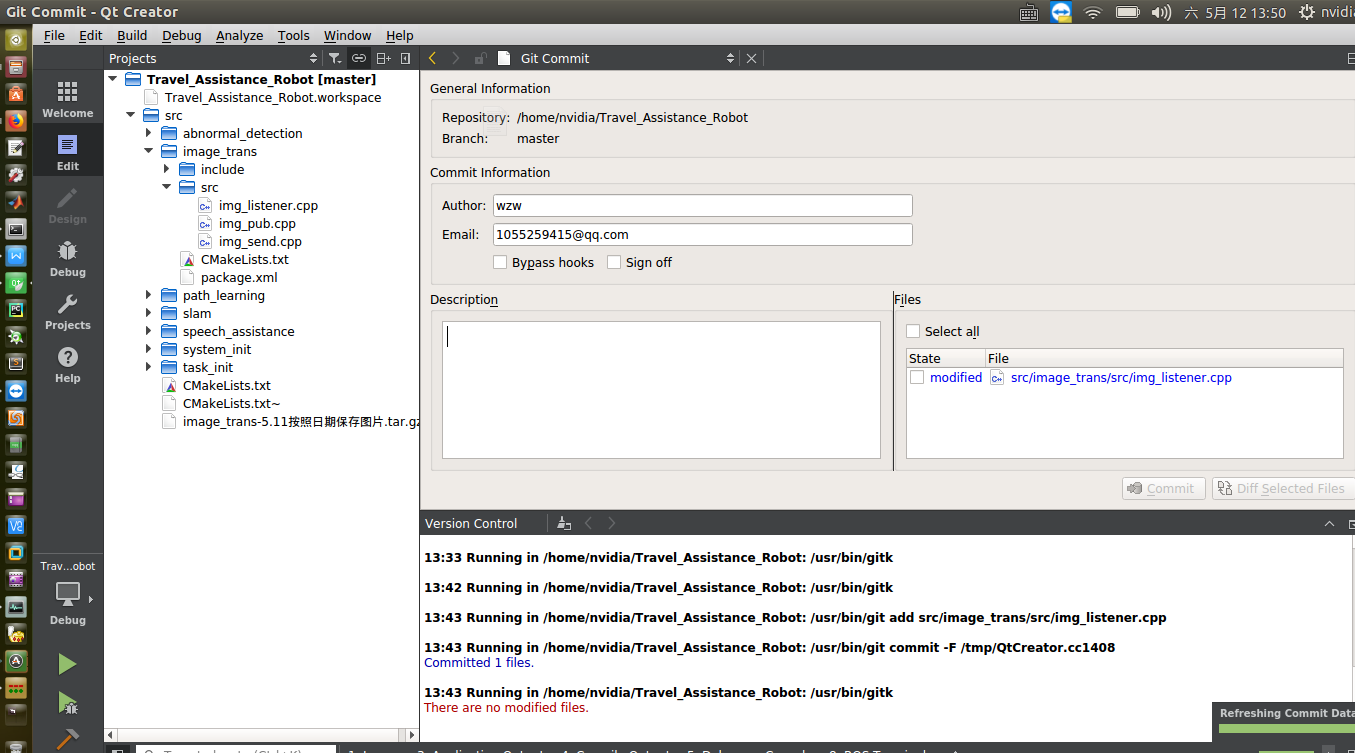Click the filter tree icon in Projects pane
1355x753 pixels.
pos(335,59)
